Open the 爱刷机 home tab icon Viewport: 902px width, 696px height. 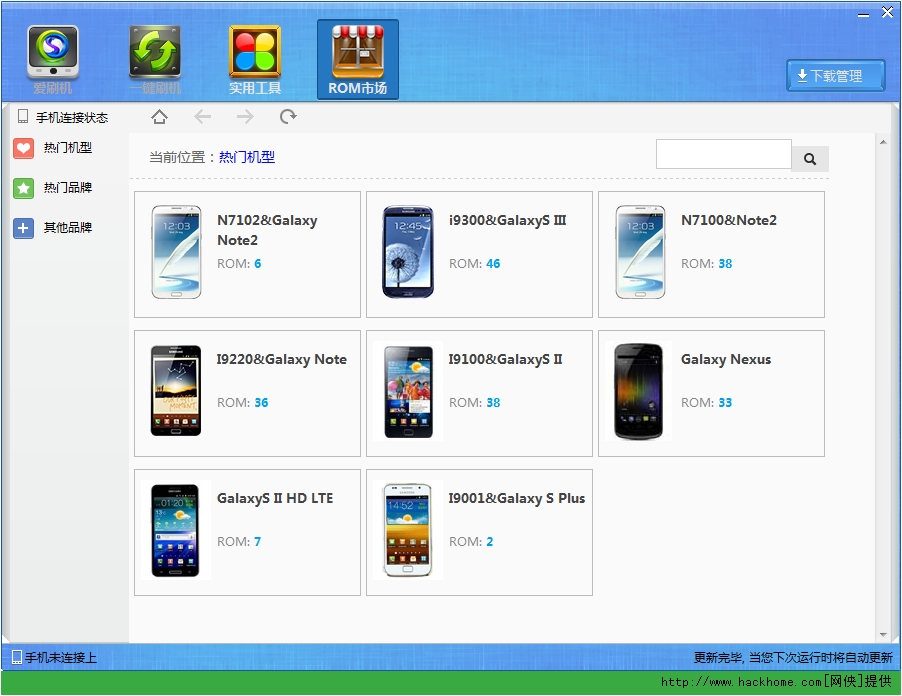53,53
